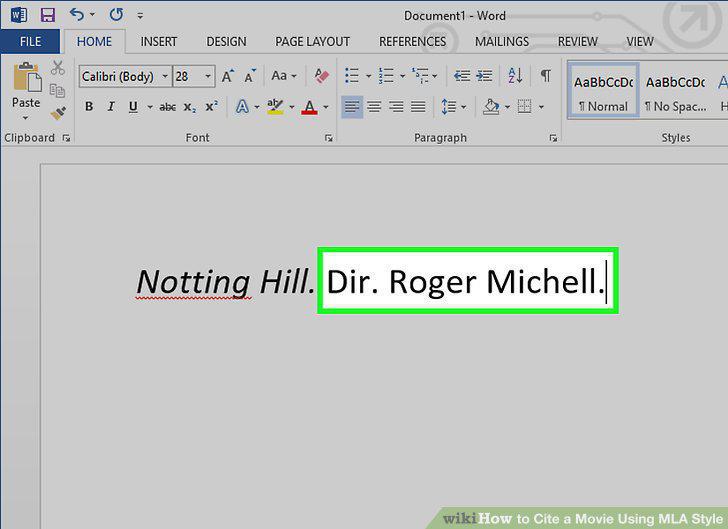Apply the red font color swatch

[x=310, y=107]
